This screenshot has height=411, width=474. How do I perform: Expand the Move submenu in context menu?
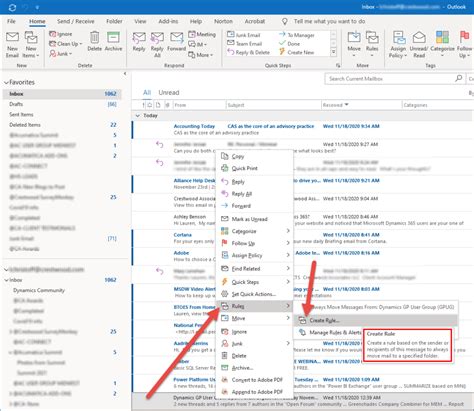(x=255, y=318)
